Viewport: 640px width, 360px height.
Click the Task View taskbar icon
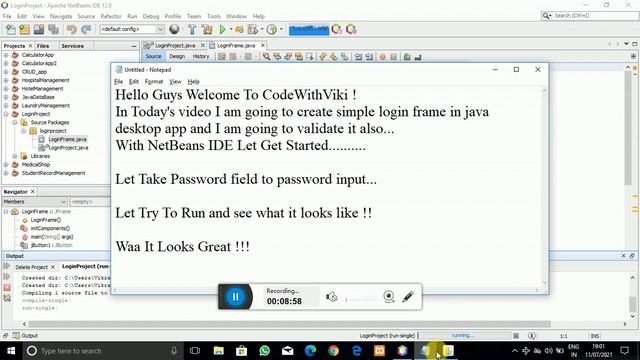195,351
